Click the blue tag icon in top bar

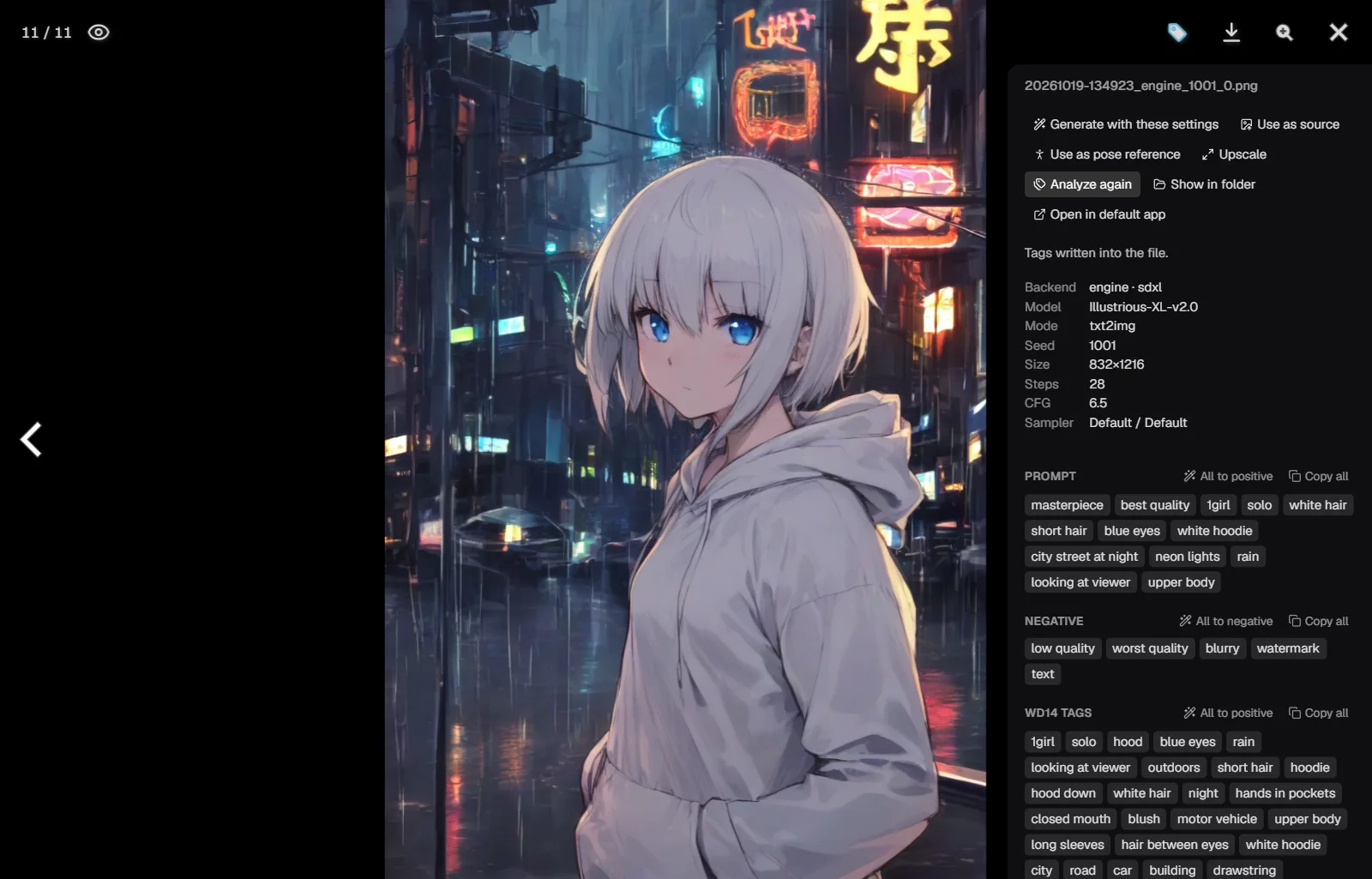pos(1177,33)
